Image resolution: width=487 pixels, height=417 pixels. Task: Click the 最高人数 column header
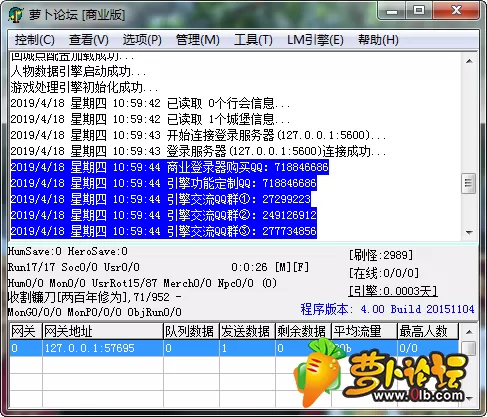[x=428, y=331]
